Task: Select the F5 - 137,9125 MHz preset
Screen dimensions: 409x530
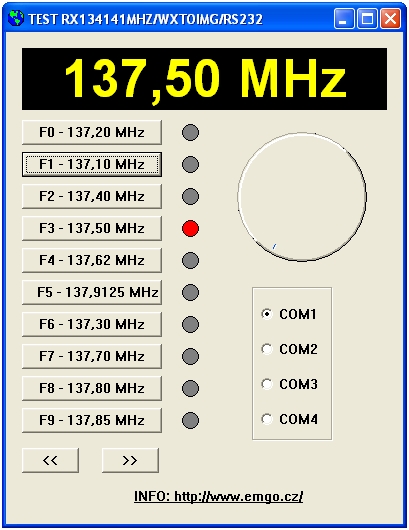Action: coord(92,292)
